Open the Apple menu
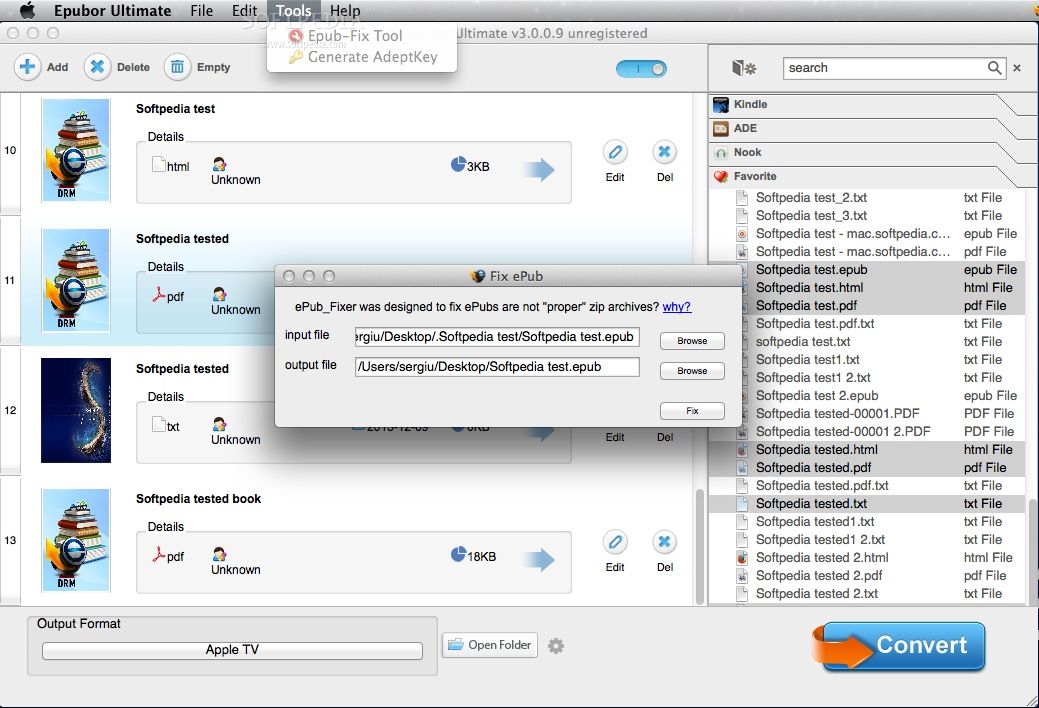 (x=27, y=11)
